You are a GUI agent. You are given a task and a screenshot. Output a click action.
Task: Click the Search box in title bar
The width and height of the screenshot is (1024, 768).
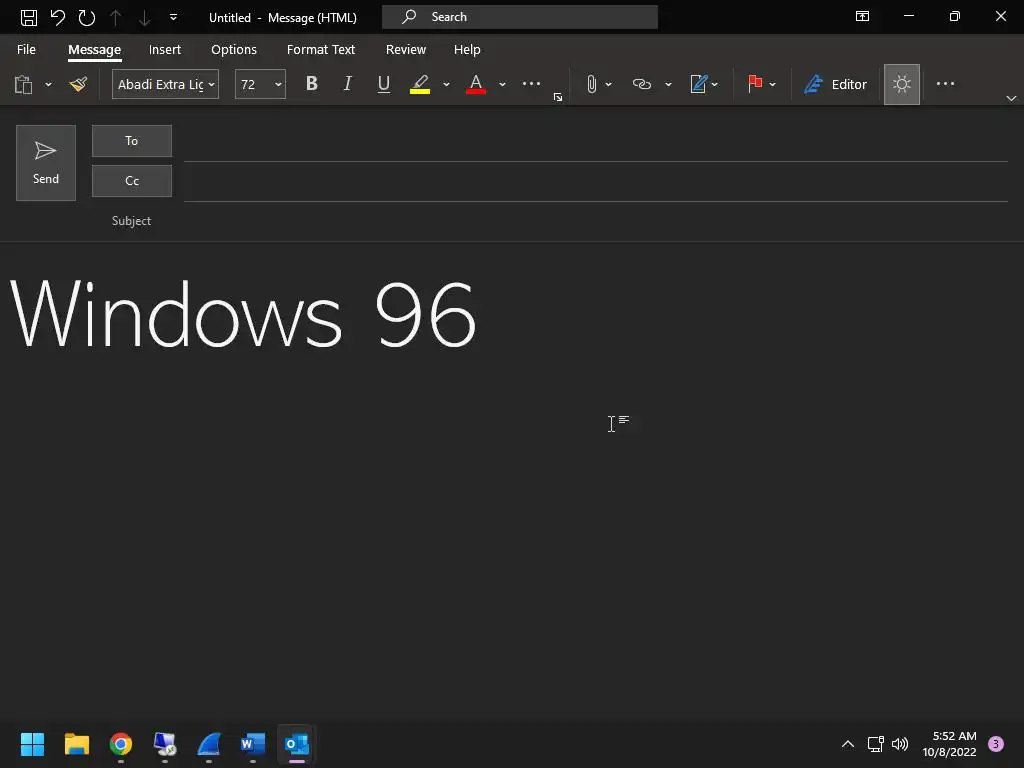(520, 17)
